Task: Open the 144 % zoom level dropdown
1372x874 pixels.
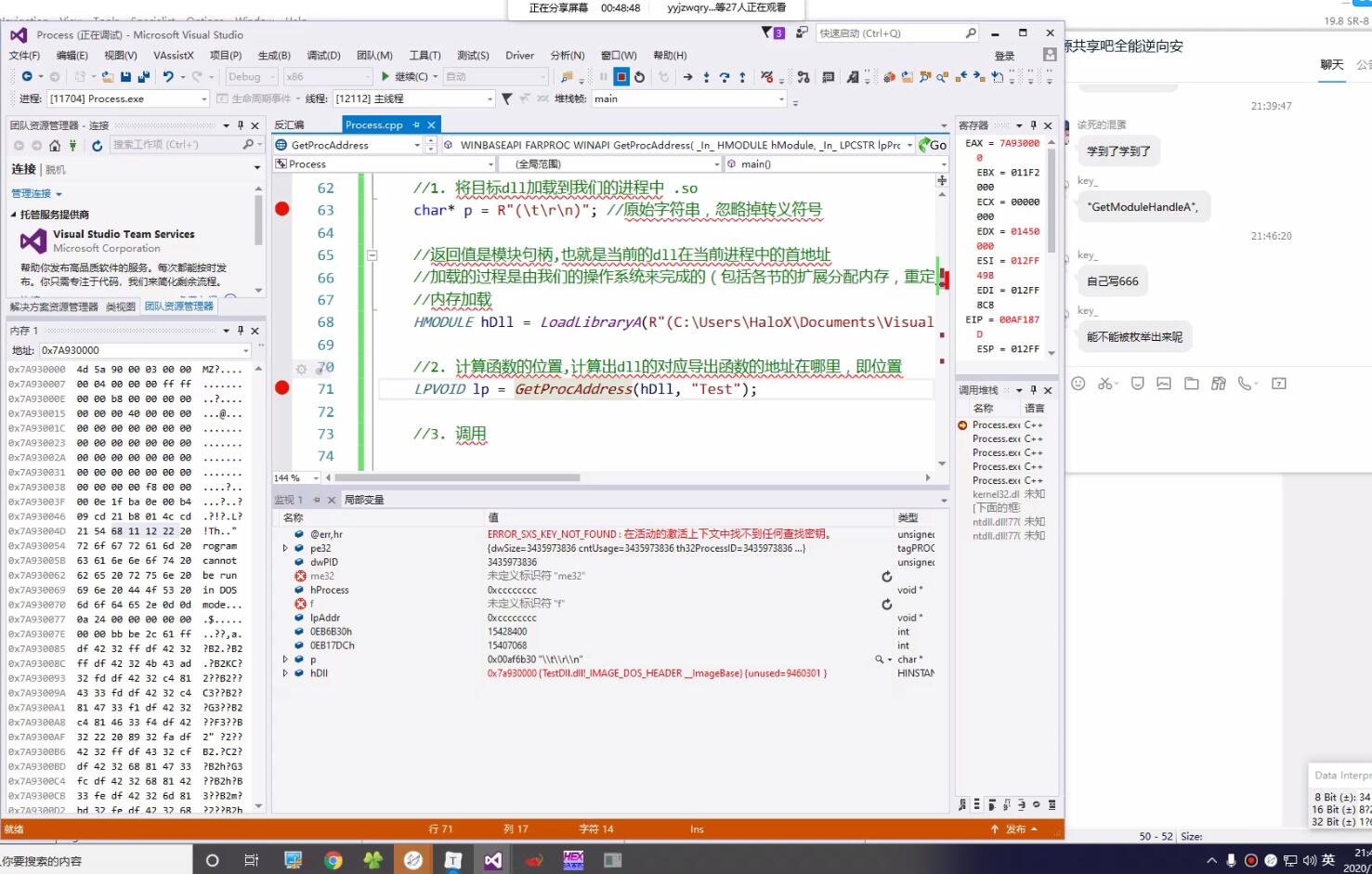Action: click(x=296, y=477)
